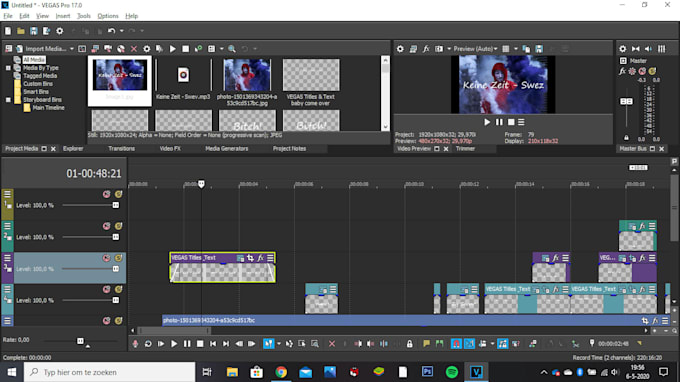Toggle Master Bus mute icon
680x382 pixels.
coord(642,71)
